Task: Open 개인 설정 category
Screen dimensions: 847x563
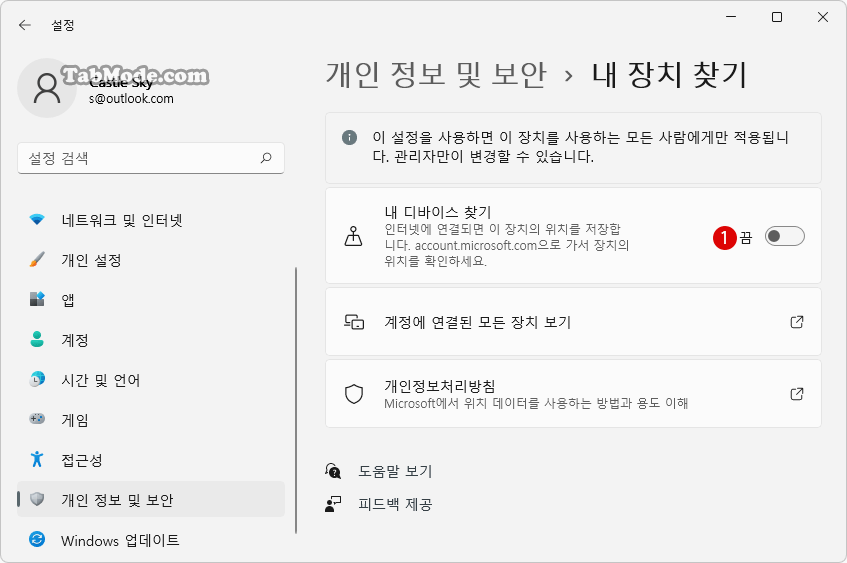Action: (151, 260)
